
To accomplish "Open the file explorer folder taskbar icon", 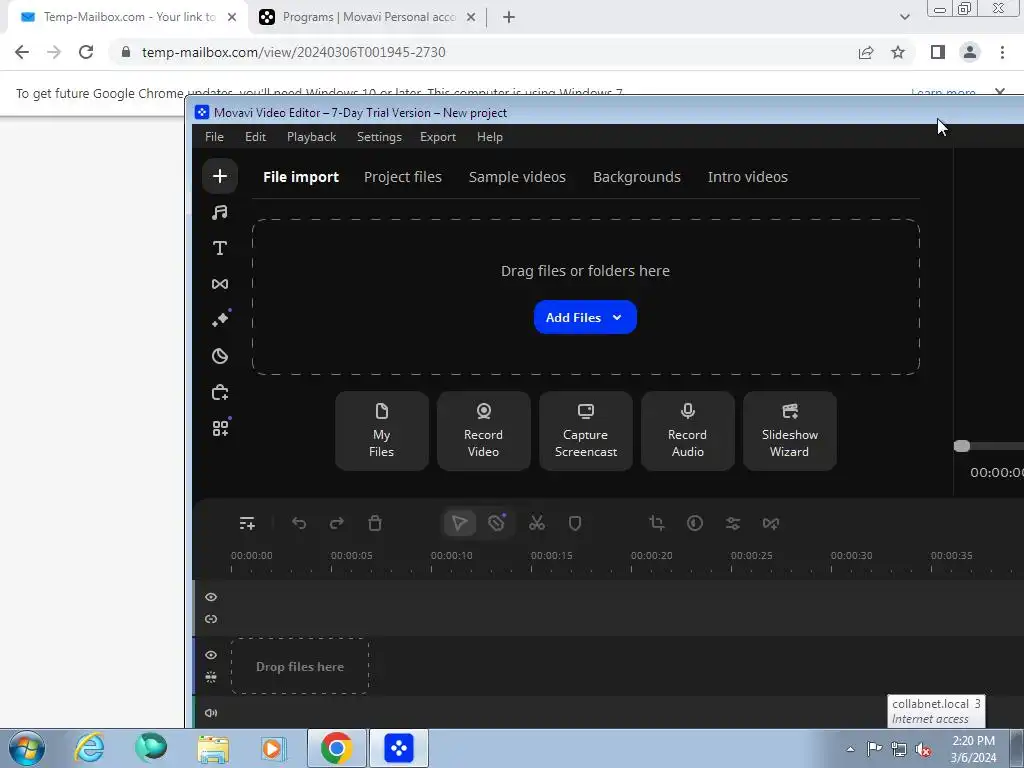I will (213, 748).
